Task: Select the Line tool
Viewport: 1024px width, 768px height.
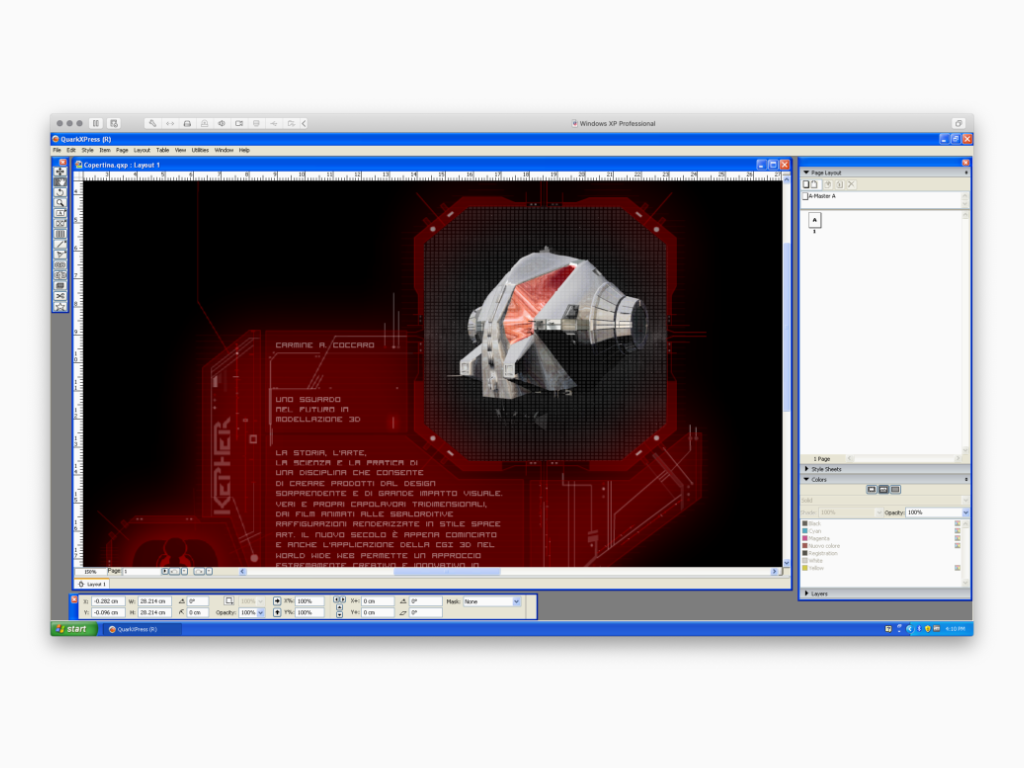Action: pos(60,245)
